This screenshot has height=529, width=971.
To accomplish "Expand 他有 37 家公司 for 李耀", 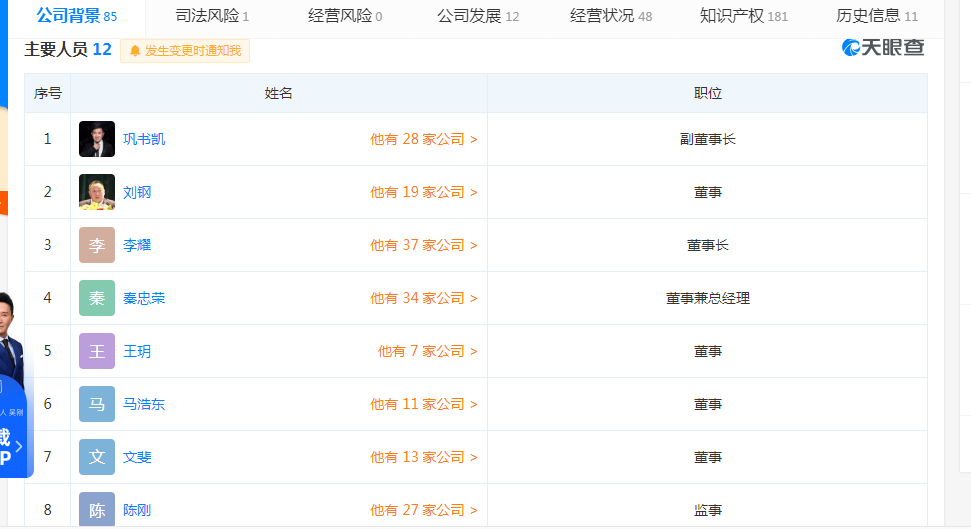I will pos(424,245).
